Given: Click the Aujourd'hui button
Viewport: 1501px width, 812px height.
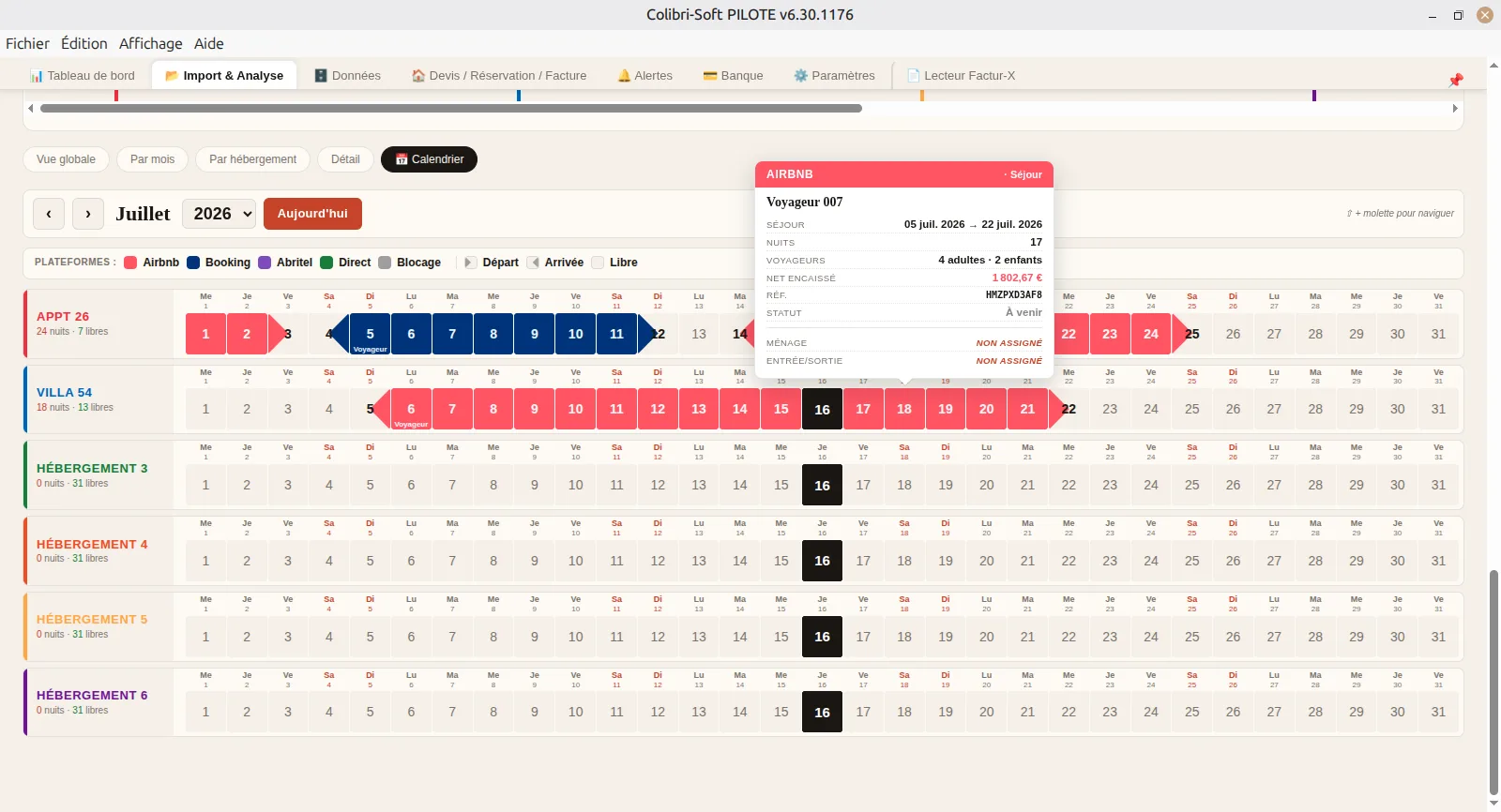Looking at the screenshot, I should click(x=312, y=214).
